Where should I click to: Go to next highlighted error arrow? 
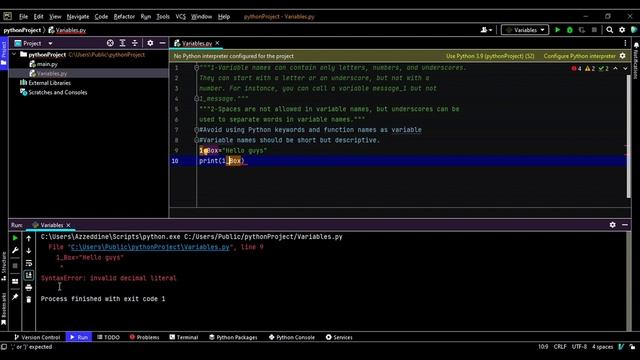pos(625,69)
